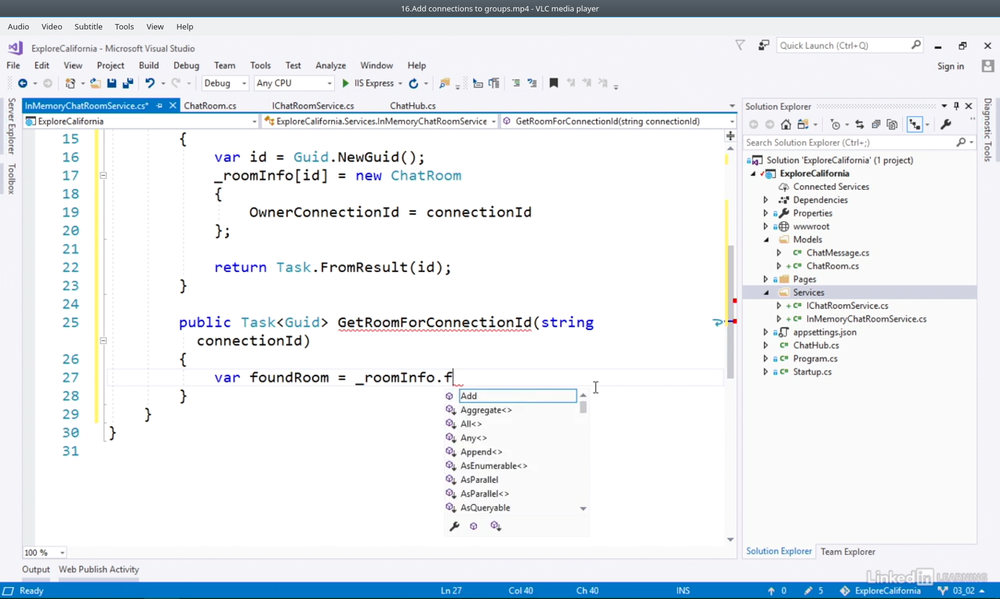Undo the last edit using the toolbar arrow
Image resolution: width=1000 pixels, height=599 pixels.
coord(149,83)
